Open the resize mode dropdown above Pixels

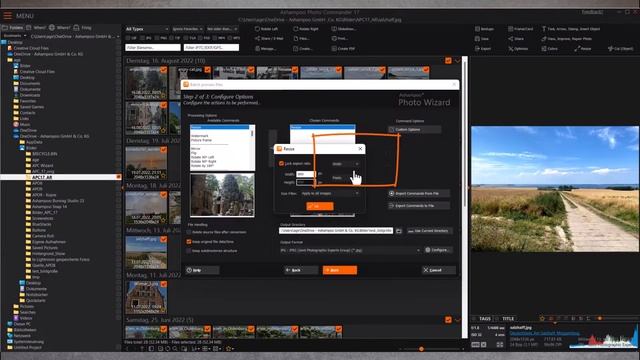345,164
